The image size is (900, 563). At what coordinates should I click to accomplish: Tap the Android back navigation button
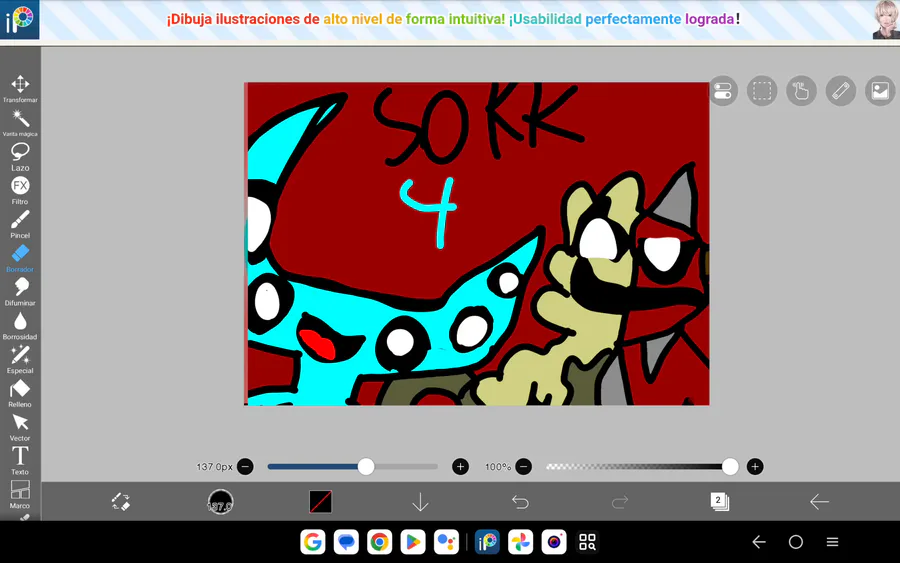(x=759, y=542)
